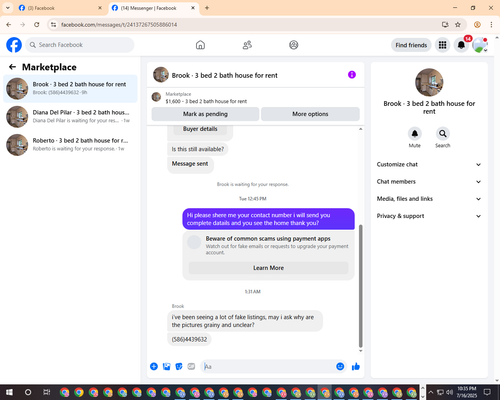Viewport: 500px width, 400px height.
Task: Open the Cortana search circle on taskbar
Action: point(28,392)
